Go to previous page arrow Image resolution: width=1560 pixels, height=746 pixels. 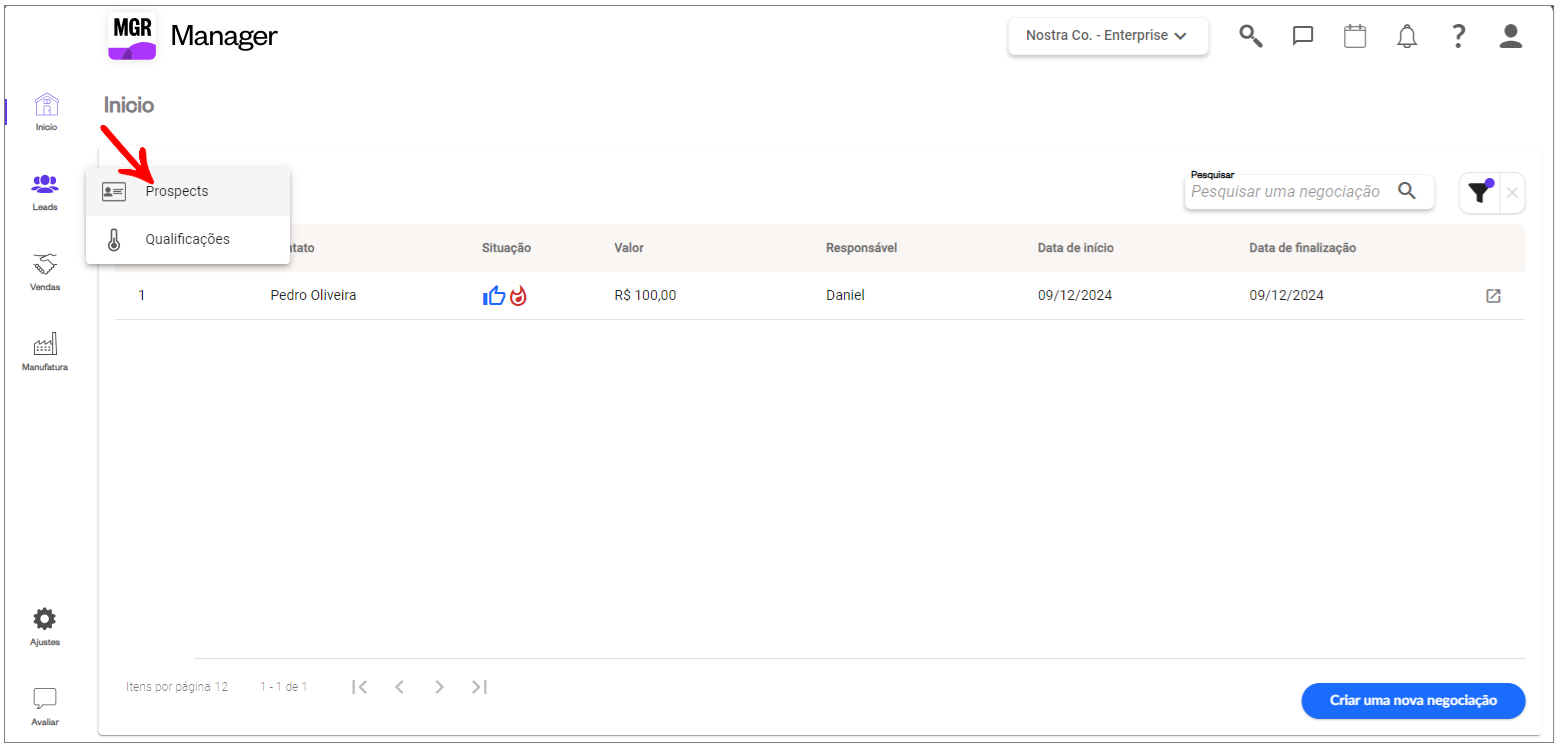[399, 687]
